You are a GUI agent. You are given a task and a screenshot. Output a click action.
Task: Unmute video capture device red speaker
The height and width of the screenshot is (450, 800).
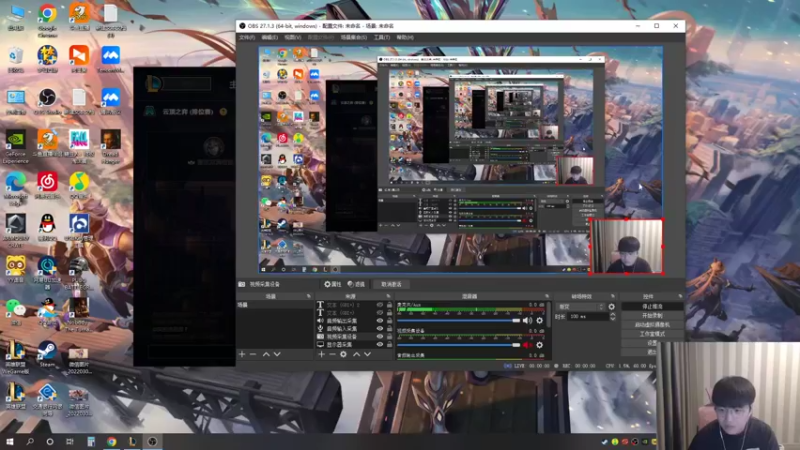pos(527,345)
